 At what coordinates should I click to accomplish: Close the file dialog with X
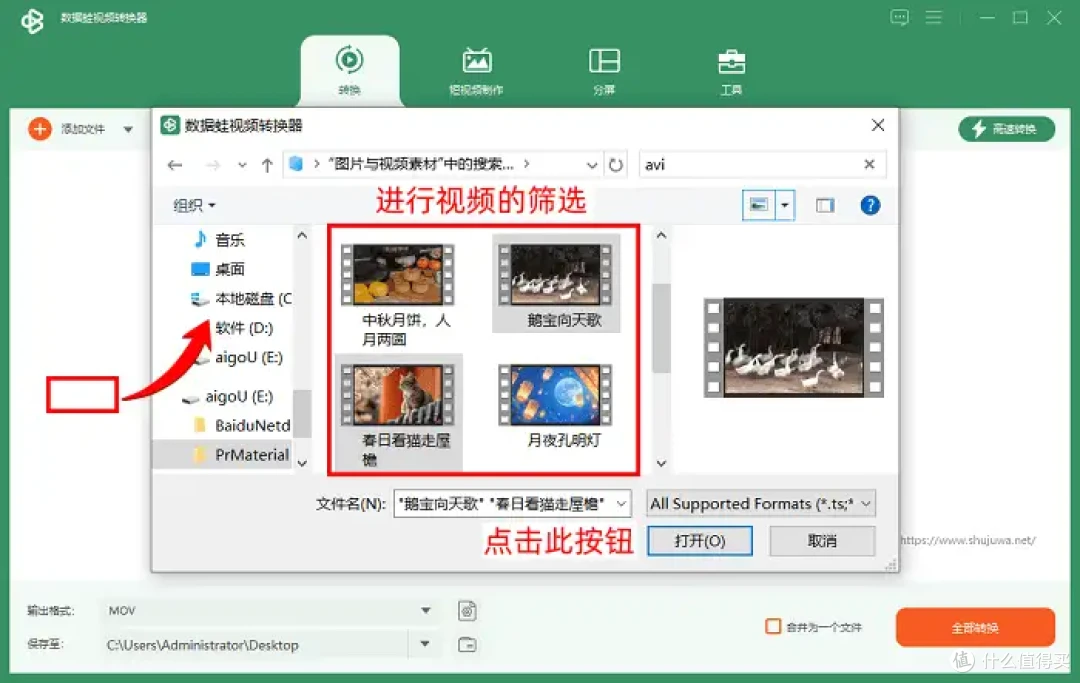click(878, 125)
